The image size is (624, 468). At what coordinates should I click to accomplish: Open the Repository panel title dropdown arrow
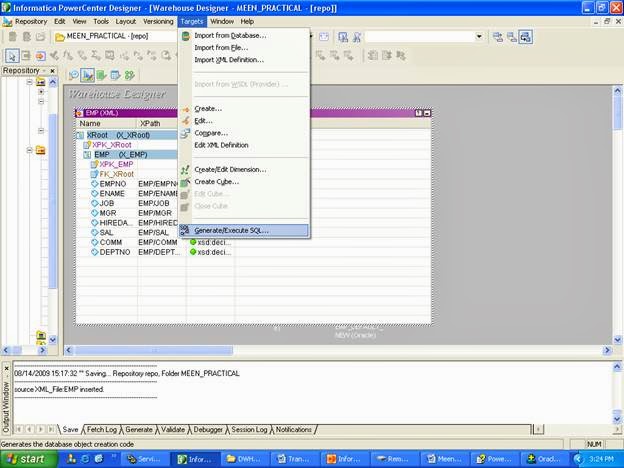tap(44, 71)
